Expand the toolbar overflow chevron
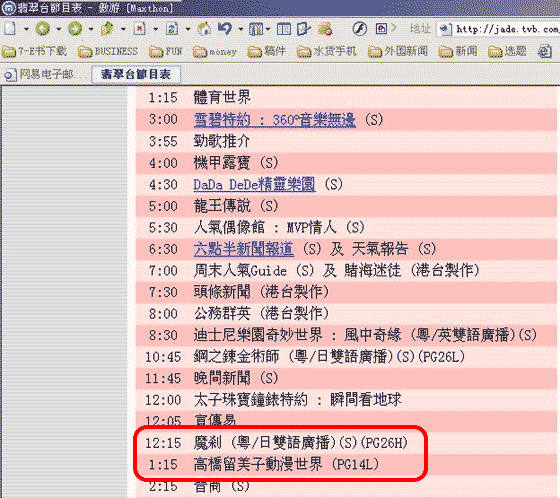 point(394,28)
